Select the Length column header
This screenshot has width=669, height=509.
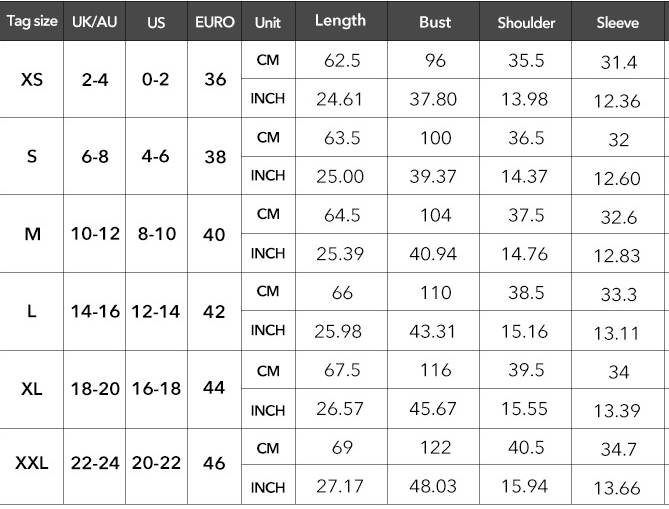tap(340, 21)
